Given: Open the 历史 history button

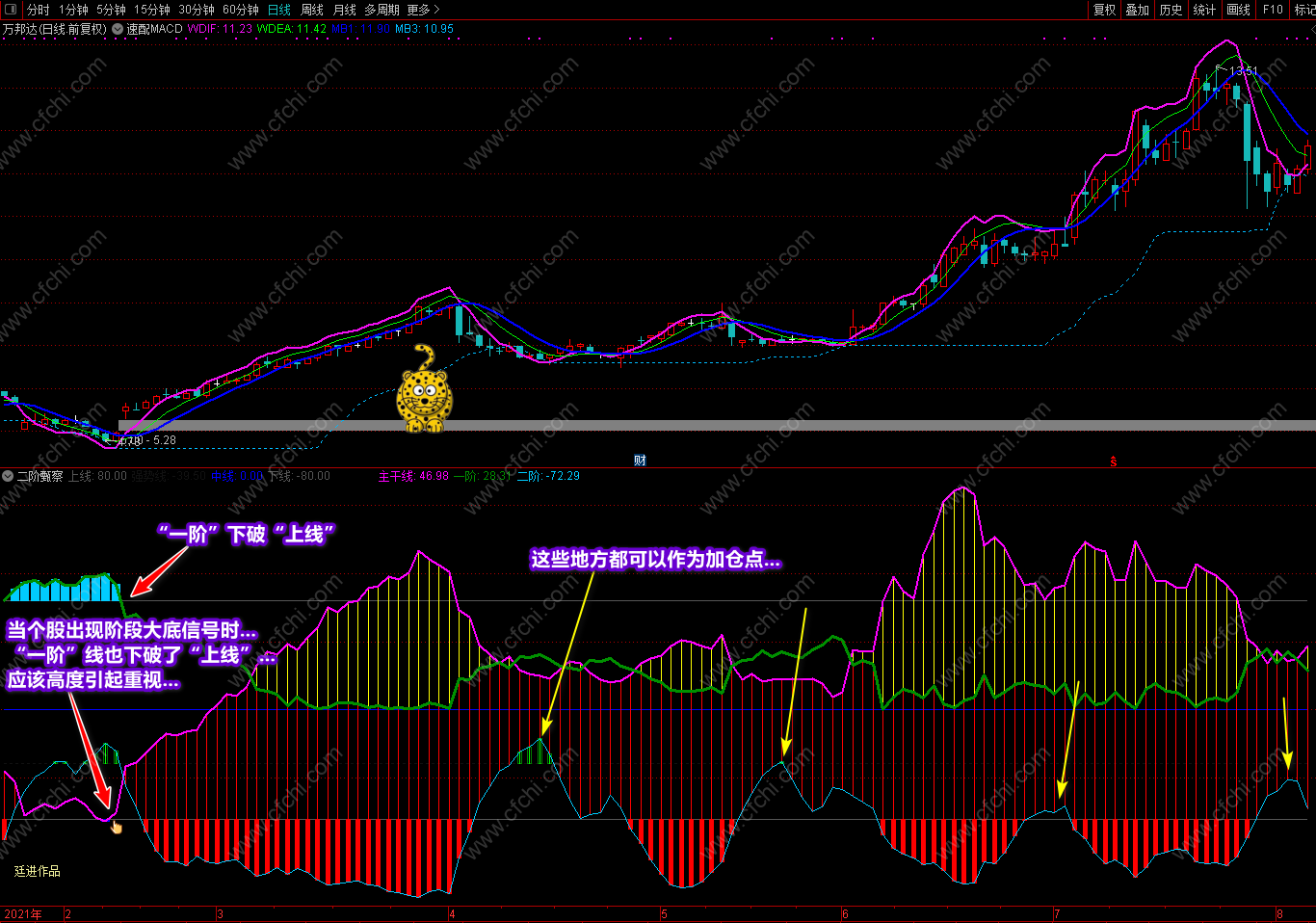Looking at the screenshot, I should [1171, 10].
